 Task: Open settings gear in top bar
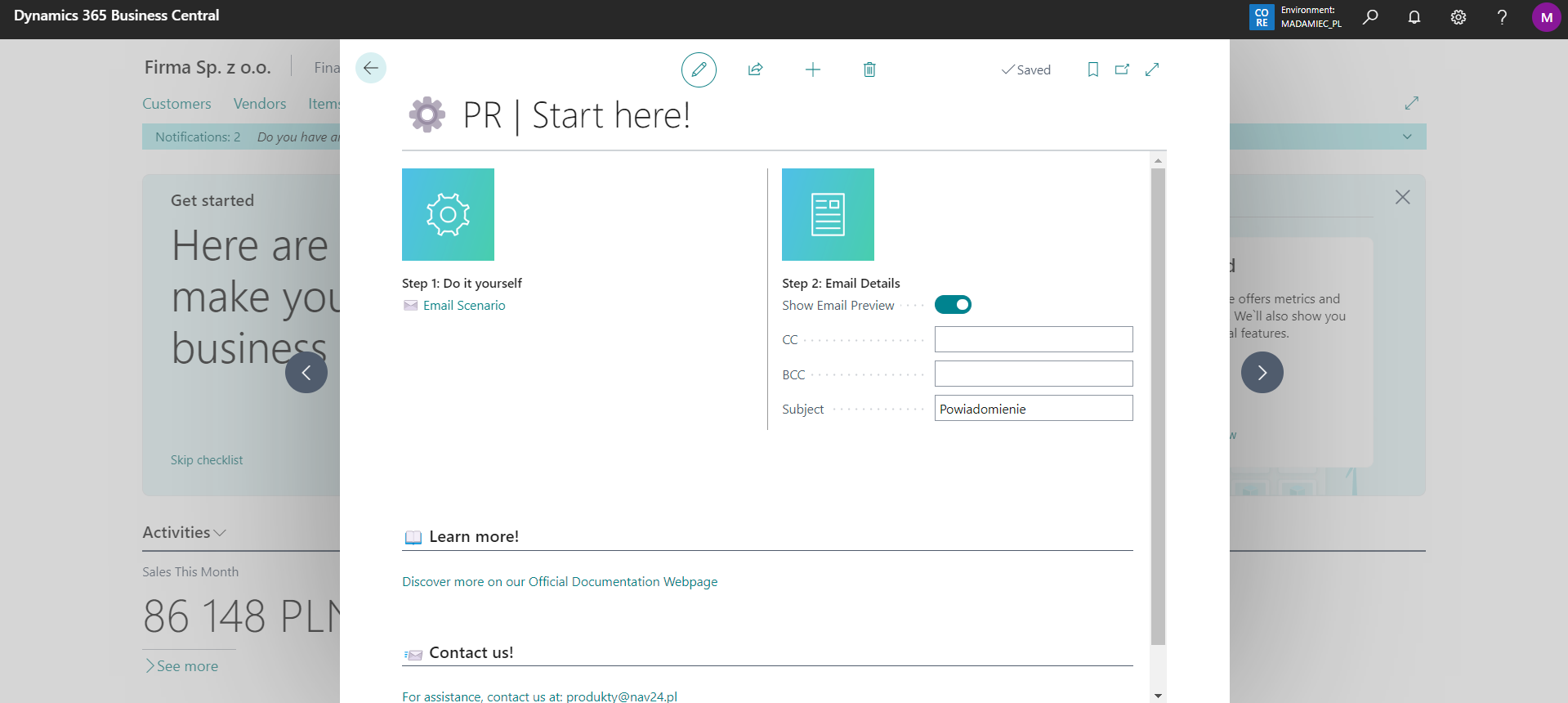click(x=1459, y=17)
